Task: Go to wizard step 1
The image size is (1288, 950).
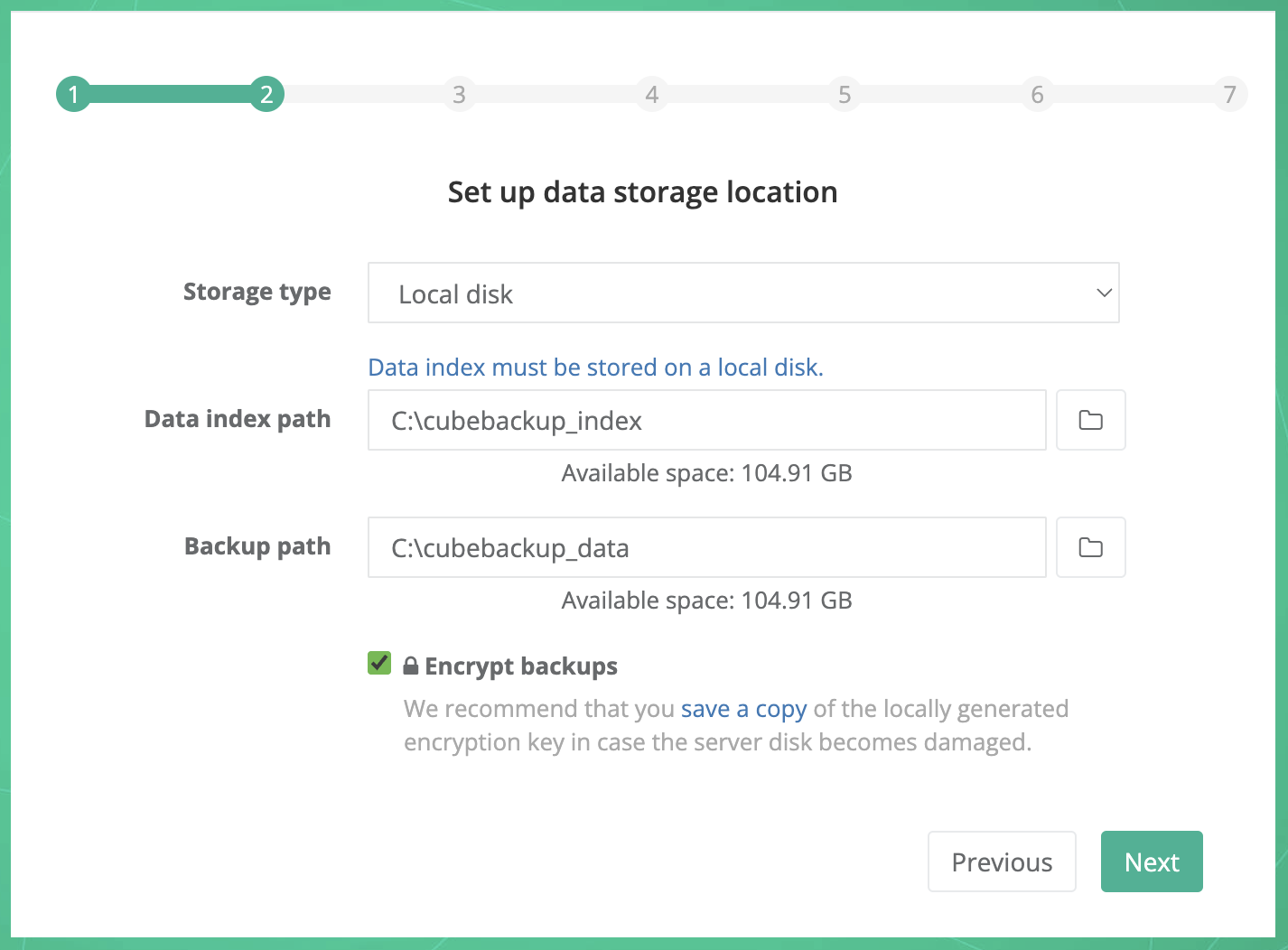Action: tap(73, 94)
